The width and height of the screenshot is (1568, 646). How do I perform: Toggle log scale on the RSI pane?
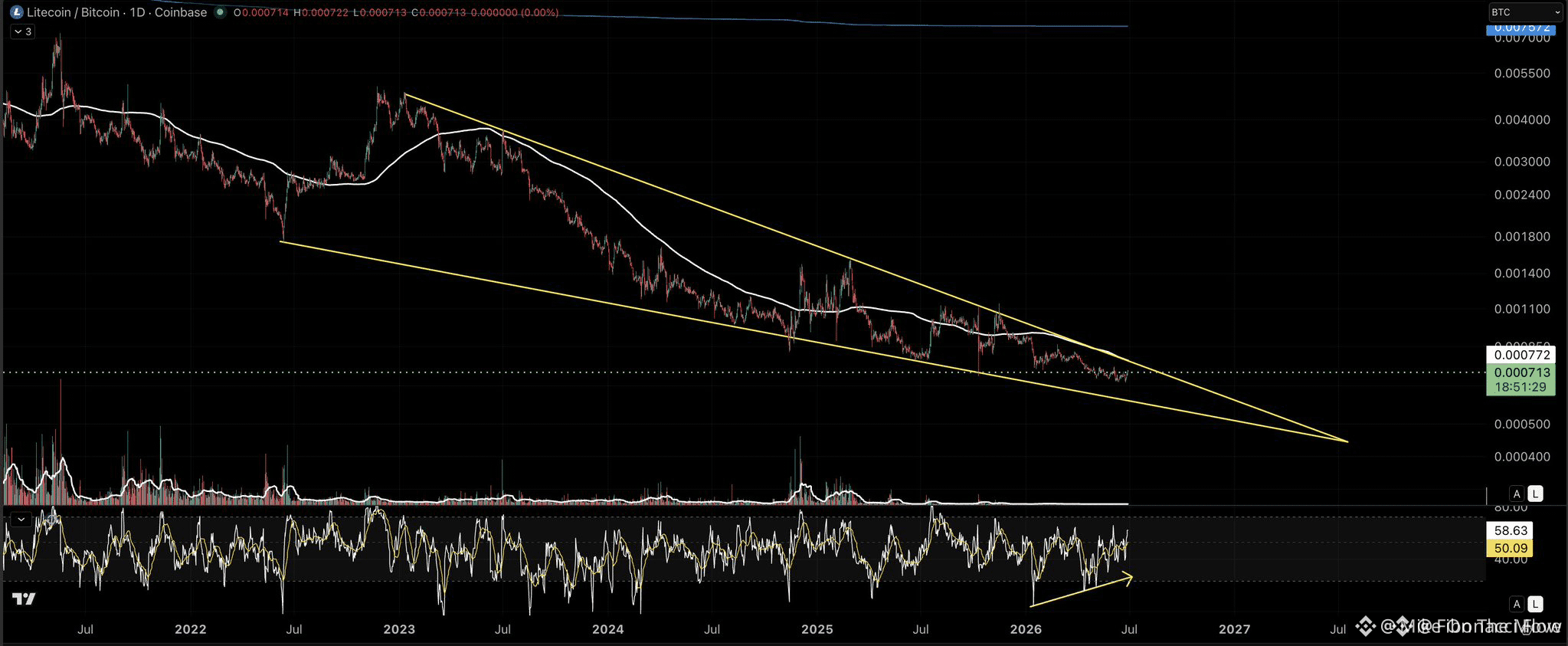point(1535,604)
